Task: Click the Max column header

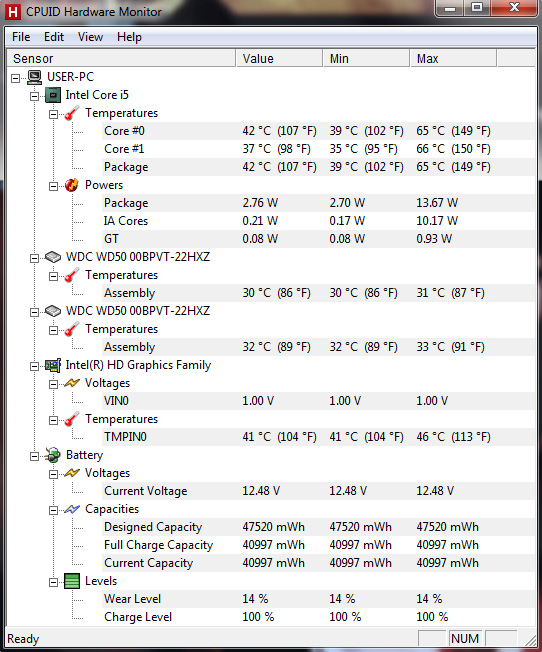Action: [453, 59]
